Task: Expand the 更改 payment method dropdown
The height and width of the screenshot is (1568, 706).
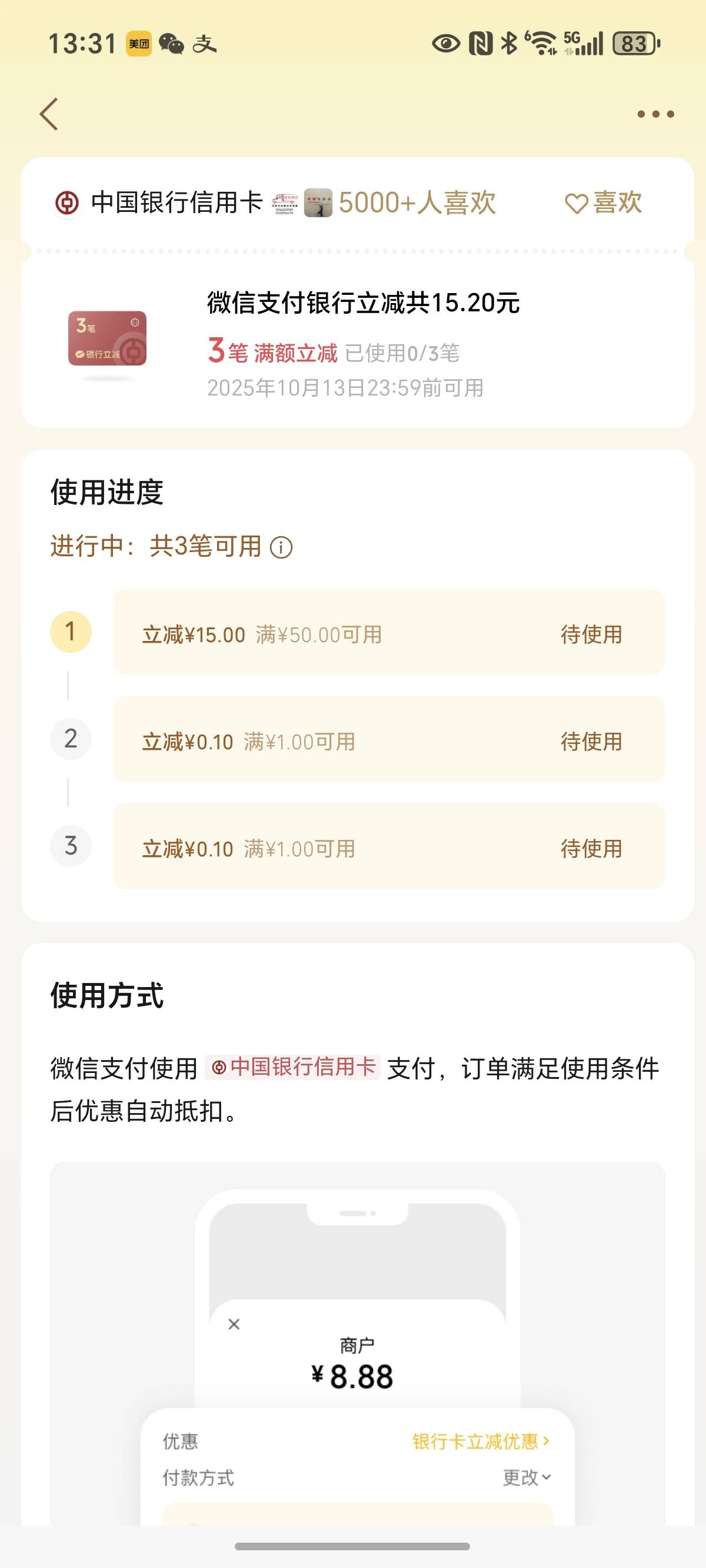Action: 527,1477
